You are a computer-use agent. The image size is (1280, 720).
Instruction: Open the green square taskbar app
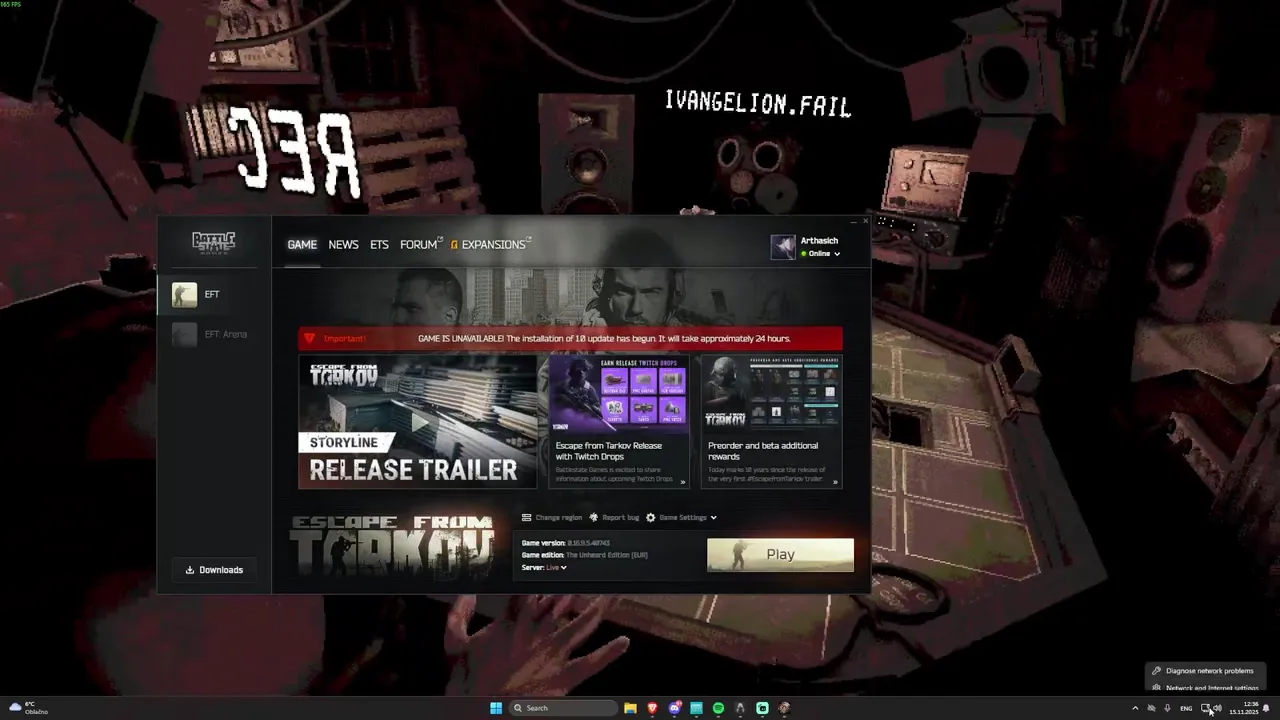[x=762, y=708]
